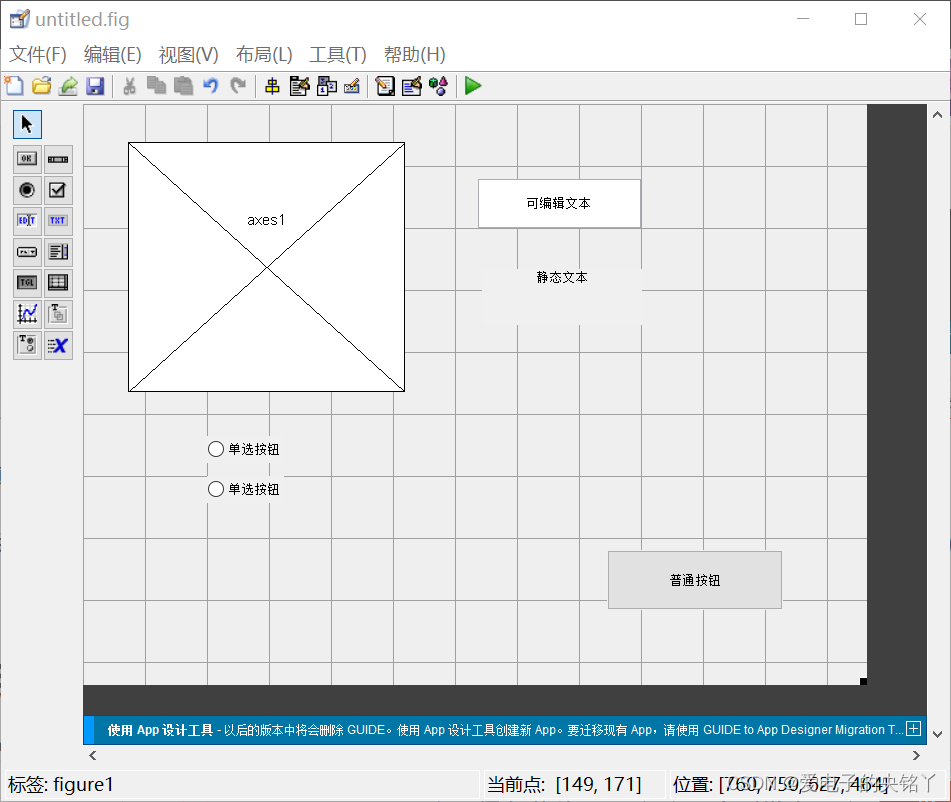Undo the last layout change
Viewport: 951px width, 802px height.
pyautogui.click(x=210, y=86)
